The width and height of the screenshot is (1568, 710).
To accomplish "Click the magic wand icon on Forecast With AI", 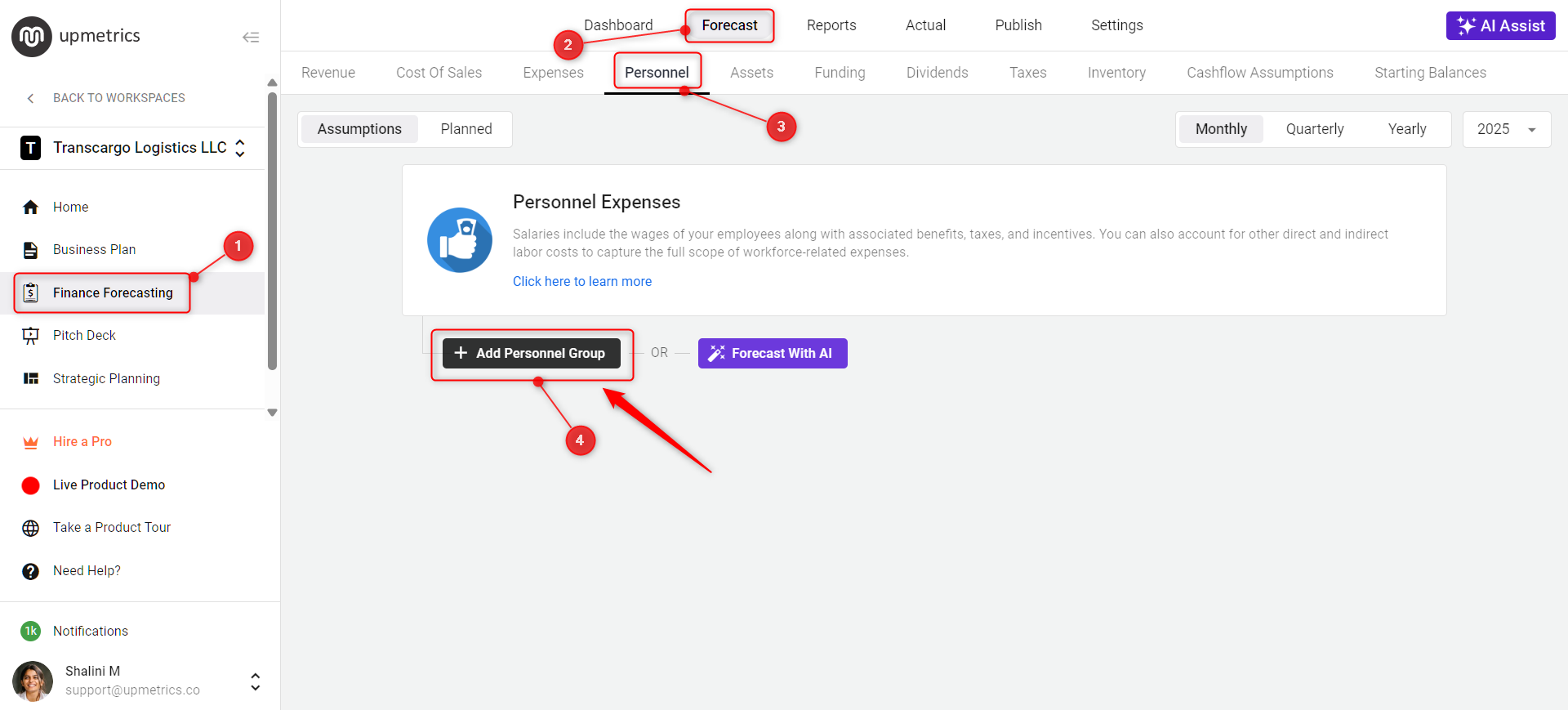I will [716, 353].
